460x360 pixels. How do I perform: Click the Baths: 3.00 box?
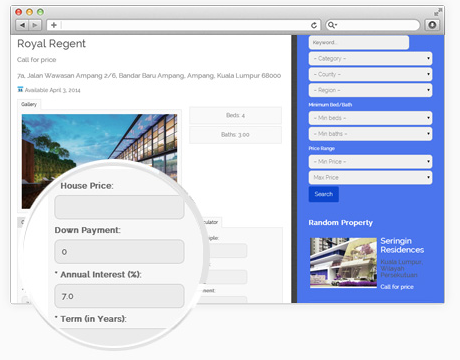click(235, 135)
